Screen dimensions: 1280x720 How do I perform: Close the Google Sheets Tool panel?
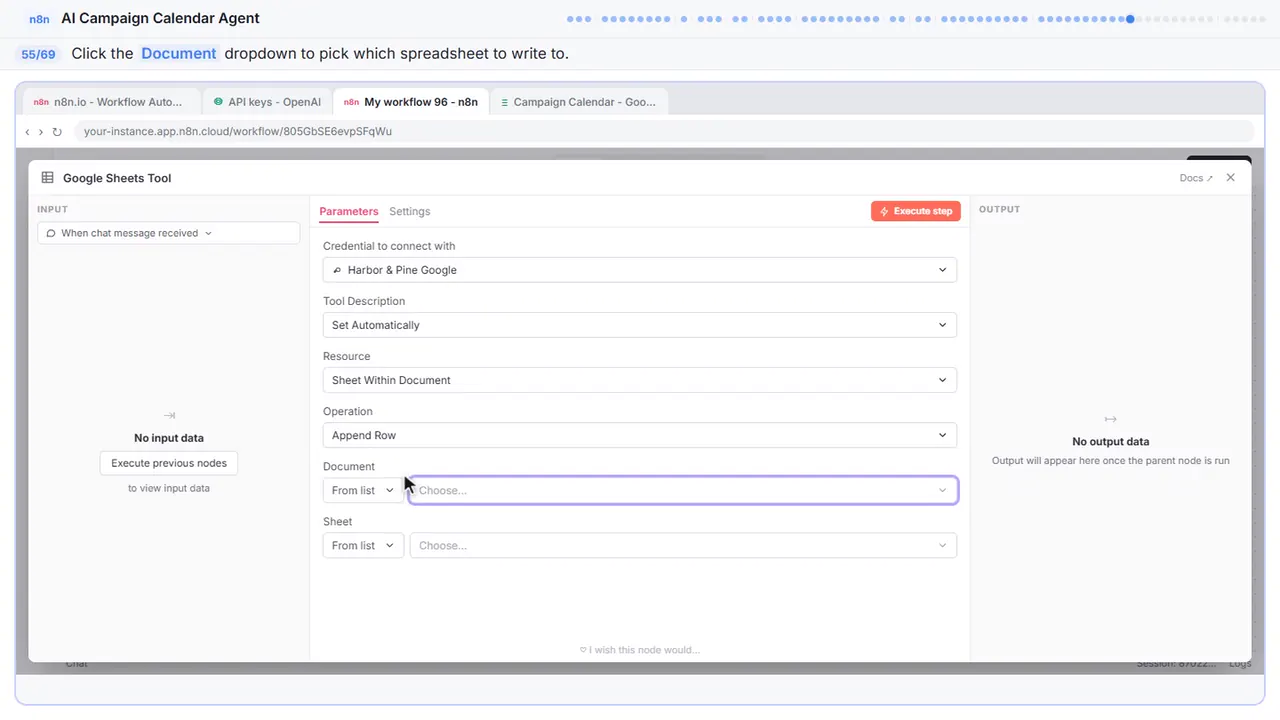click(1230, 178)
